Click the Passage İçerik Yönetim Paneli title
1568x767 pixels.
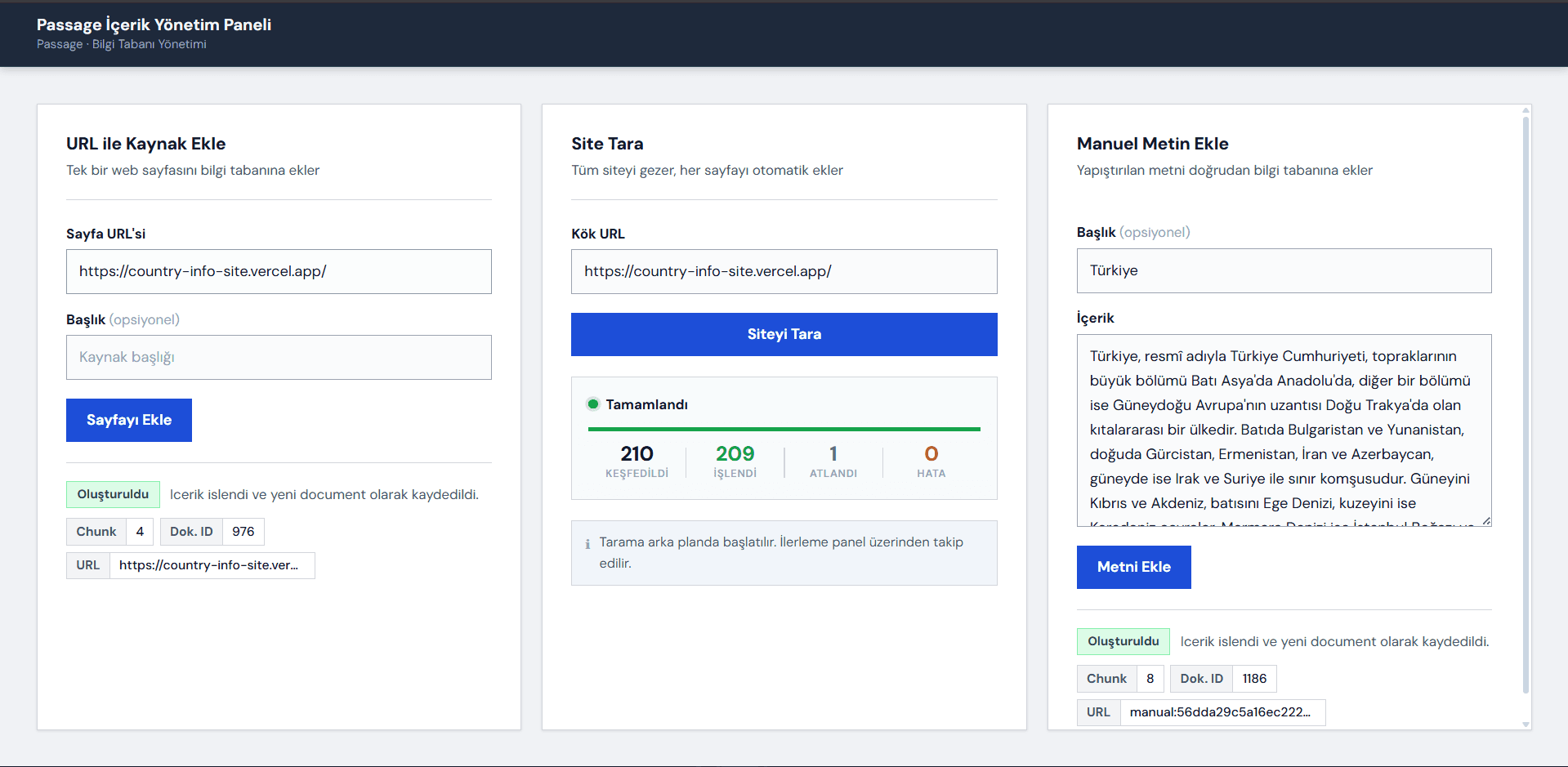point(154,25)
